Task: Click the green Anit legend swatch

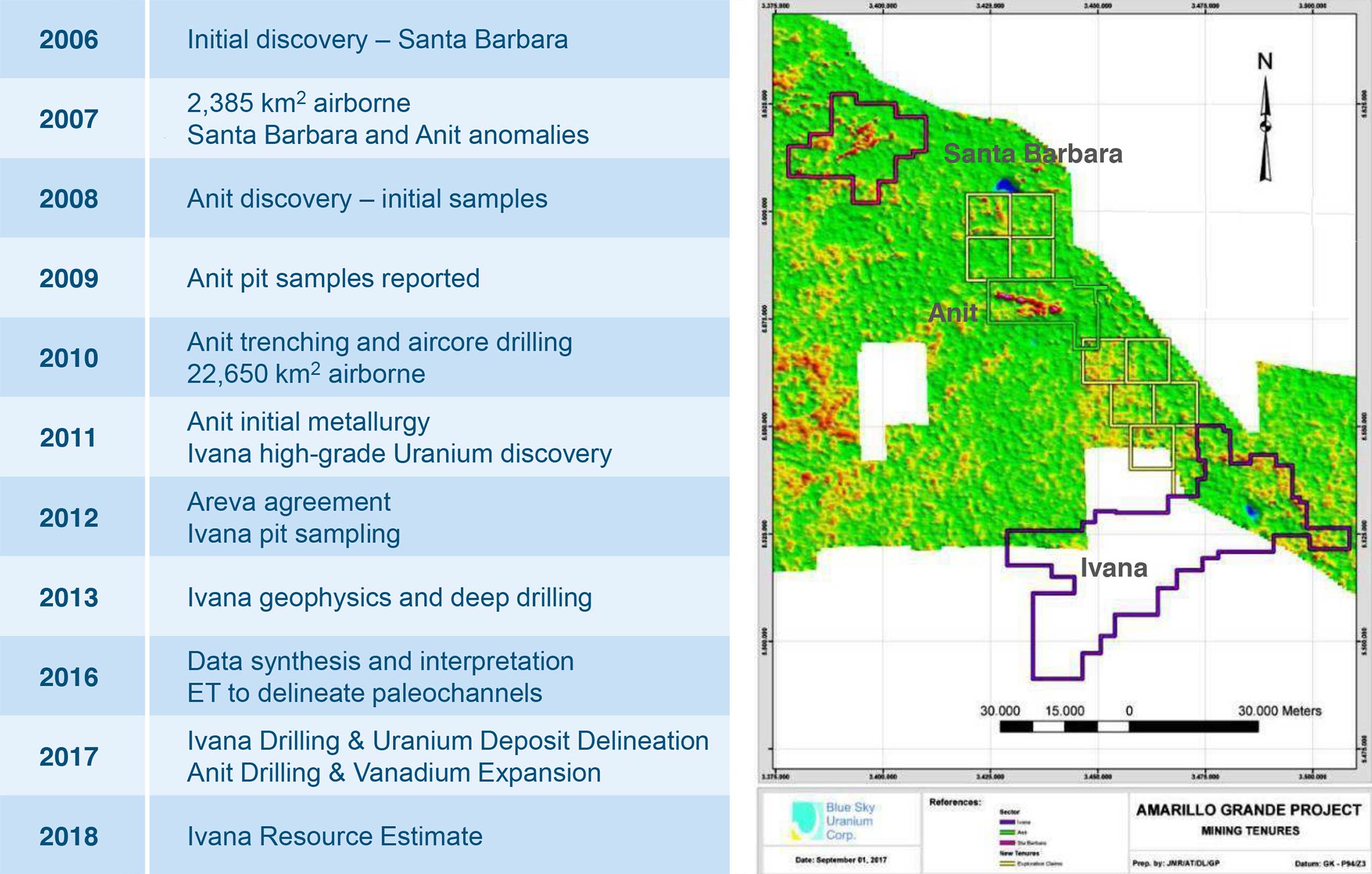Action: pyautogui.click(x=1008, y=832)
